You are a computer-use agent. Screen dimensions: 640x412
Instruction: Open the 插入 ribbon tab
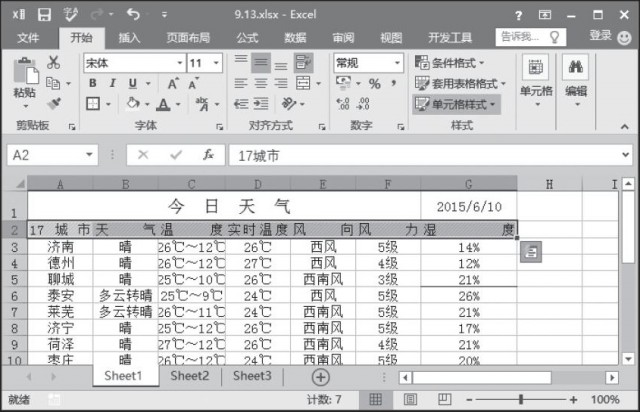(130, 38)
